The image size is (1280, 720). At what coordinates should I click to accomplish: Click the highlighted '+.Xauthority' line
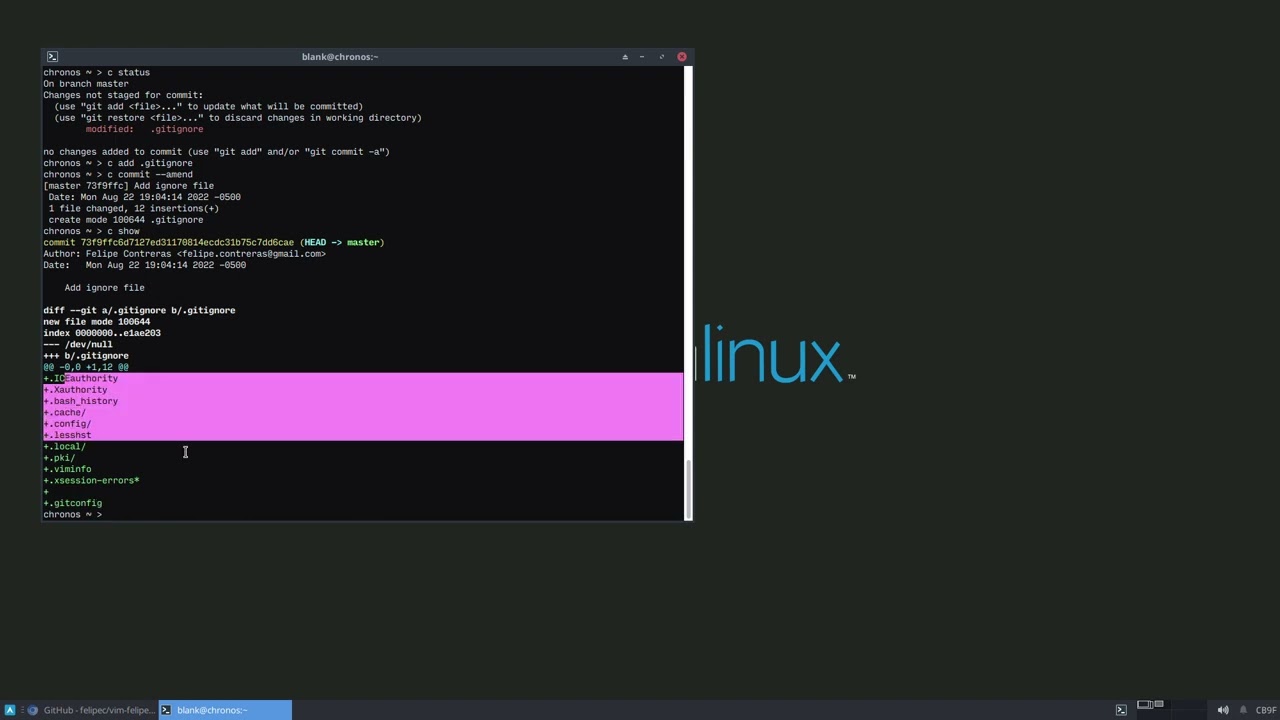(x=75, y=390)
